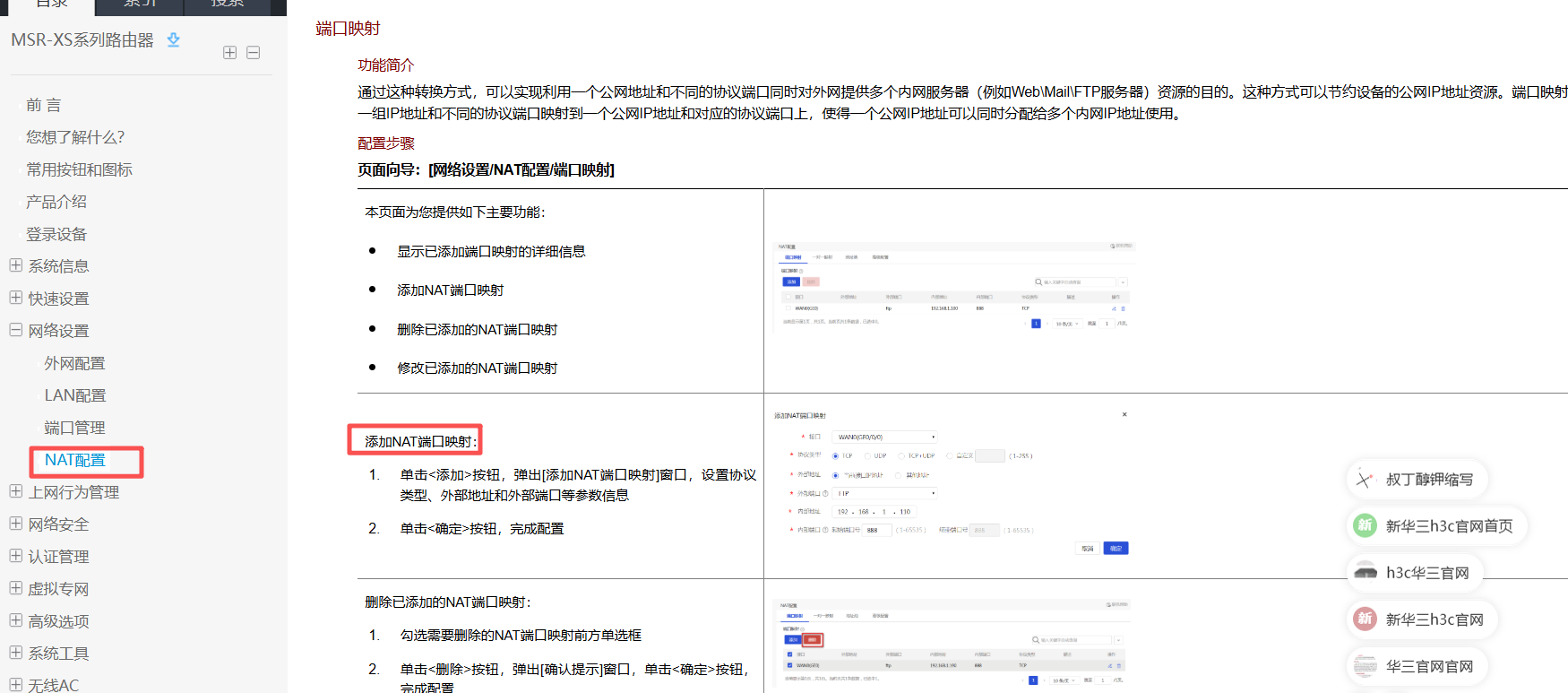Click the red 新 icon for 新华三h3c官网
Screen dimensions: 1568x693
1365,619
